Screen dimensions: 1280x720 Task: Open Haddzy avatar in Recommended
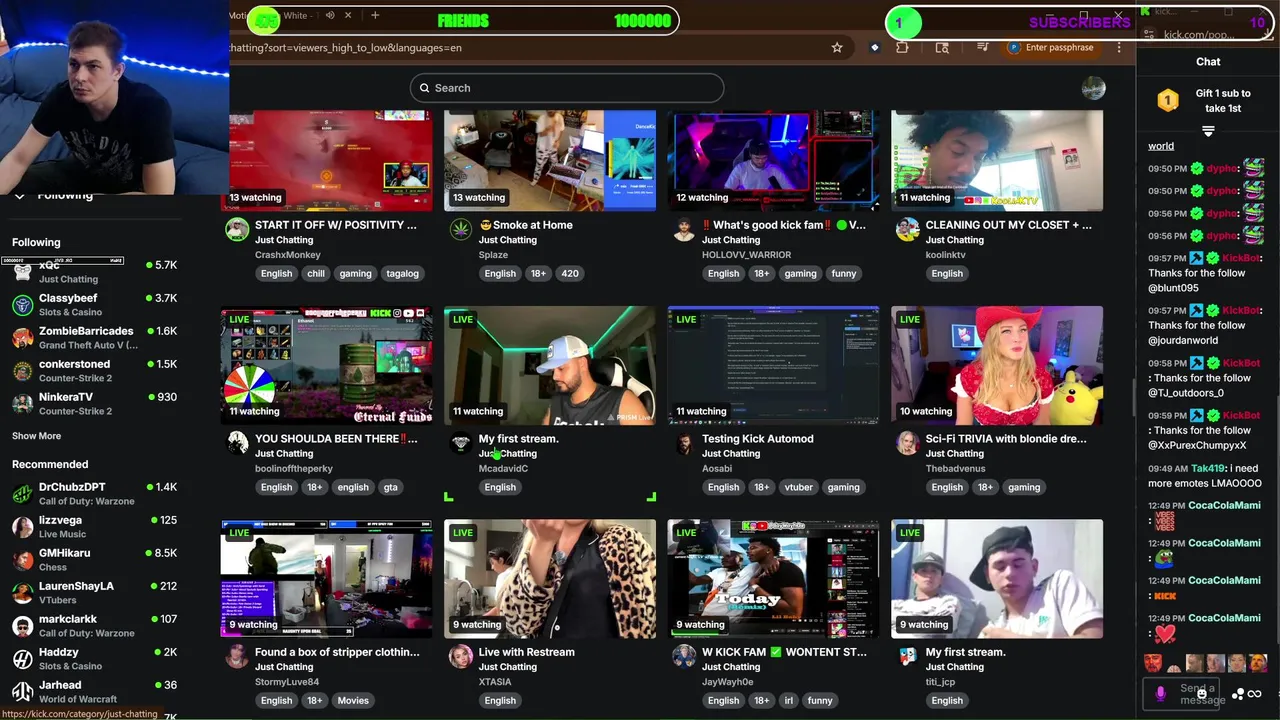(22, 659)
